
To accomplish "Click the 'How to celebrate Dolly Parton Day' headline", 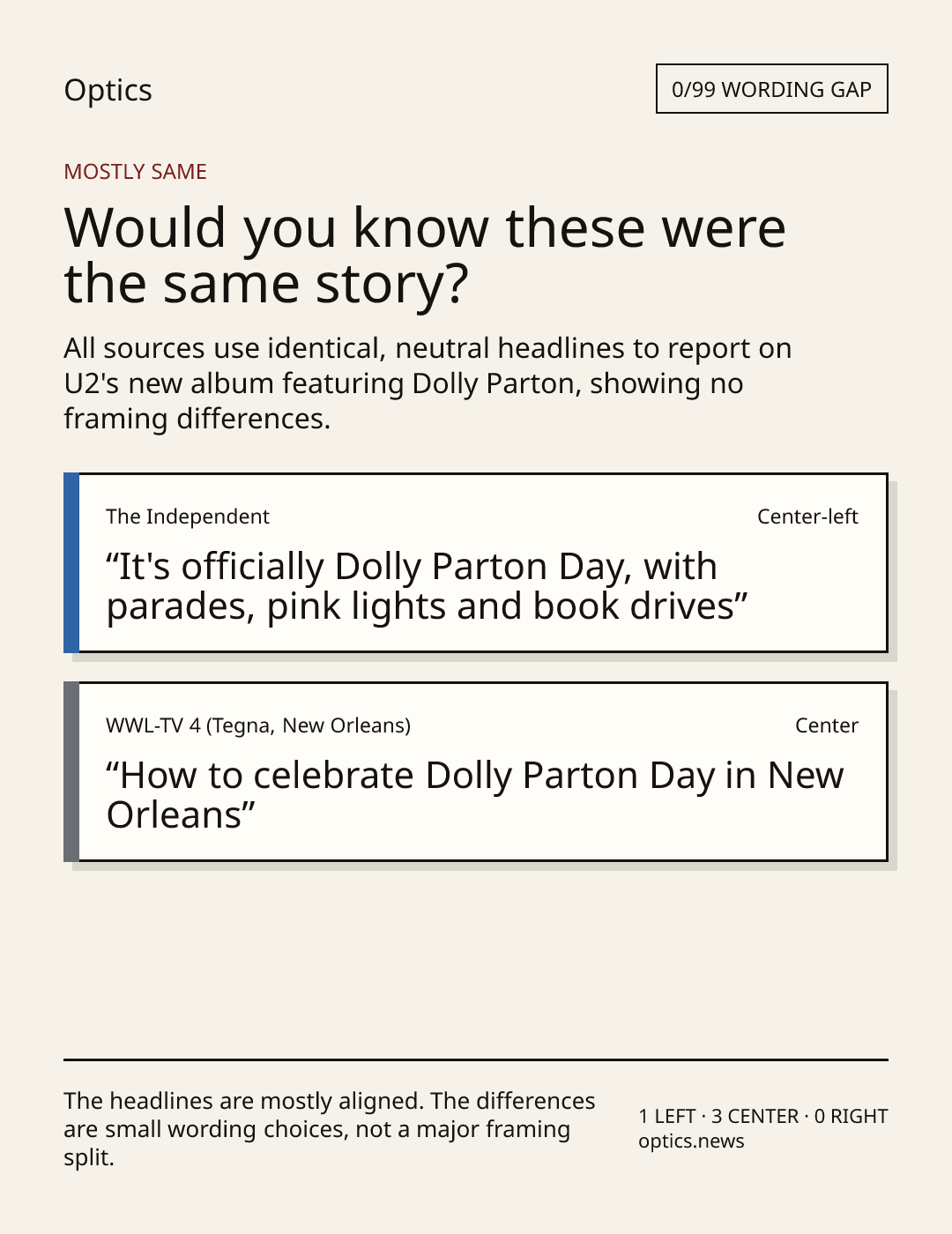I will 475,795.
